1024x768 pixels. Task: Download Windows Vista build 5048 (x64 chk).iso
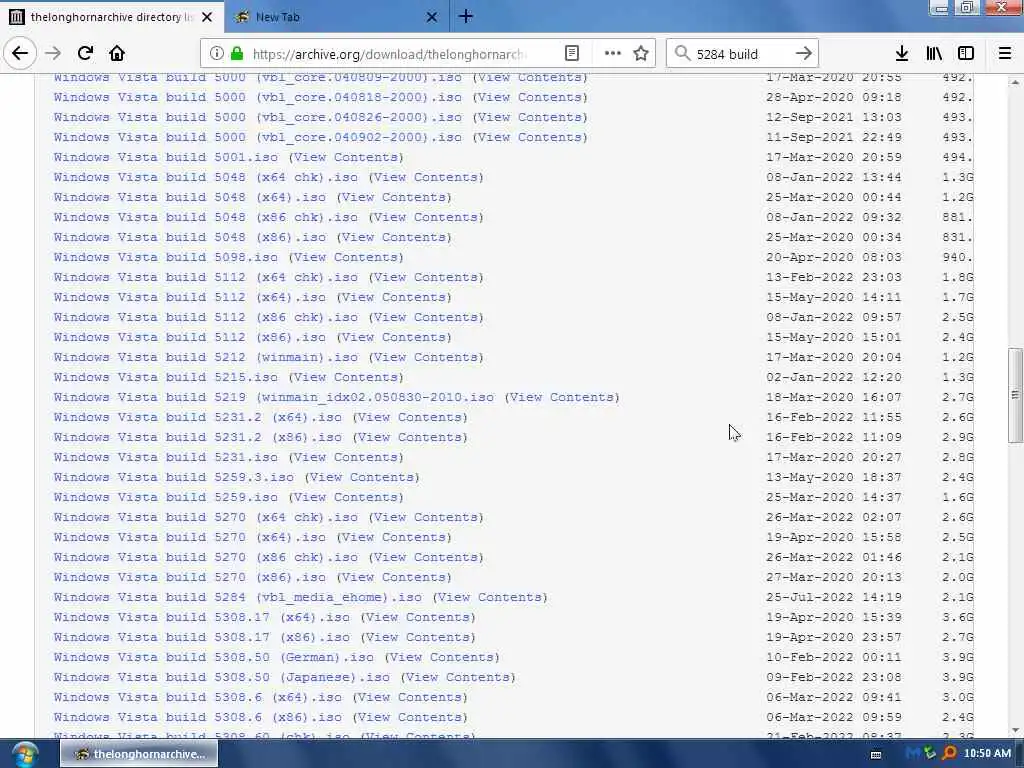coord(206,177)
